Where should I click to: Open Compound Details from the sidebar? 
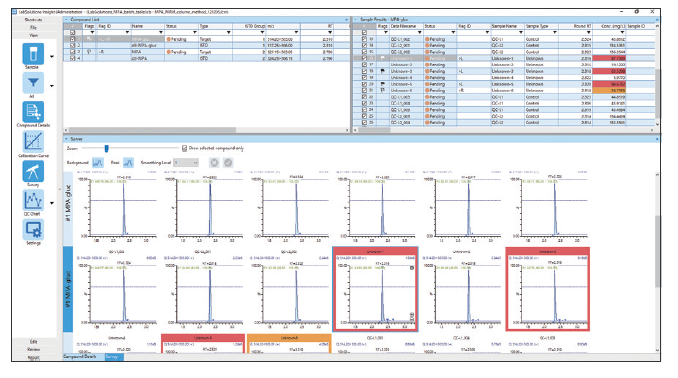[33, 112]
